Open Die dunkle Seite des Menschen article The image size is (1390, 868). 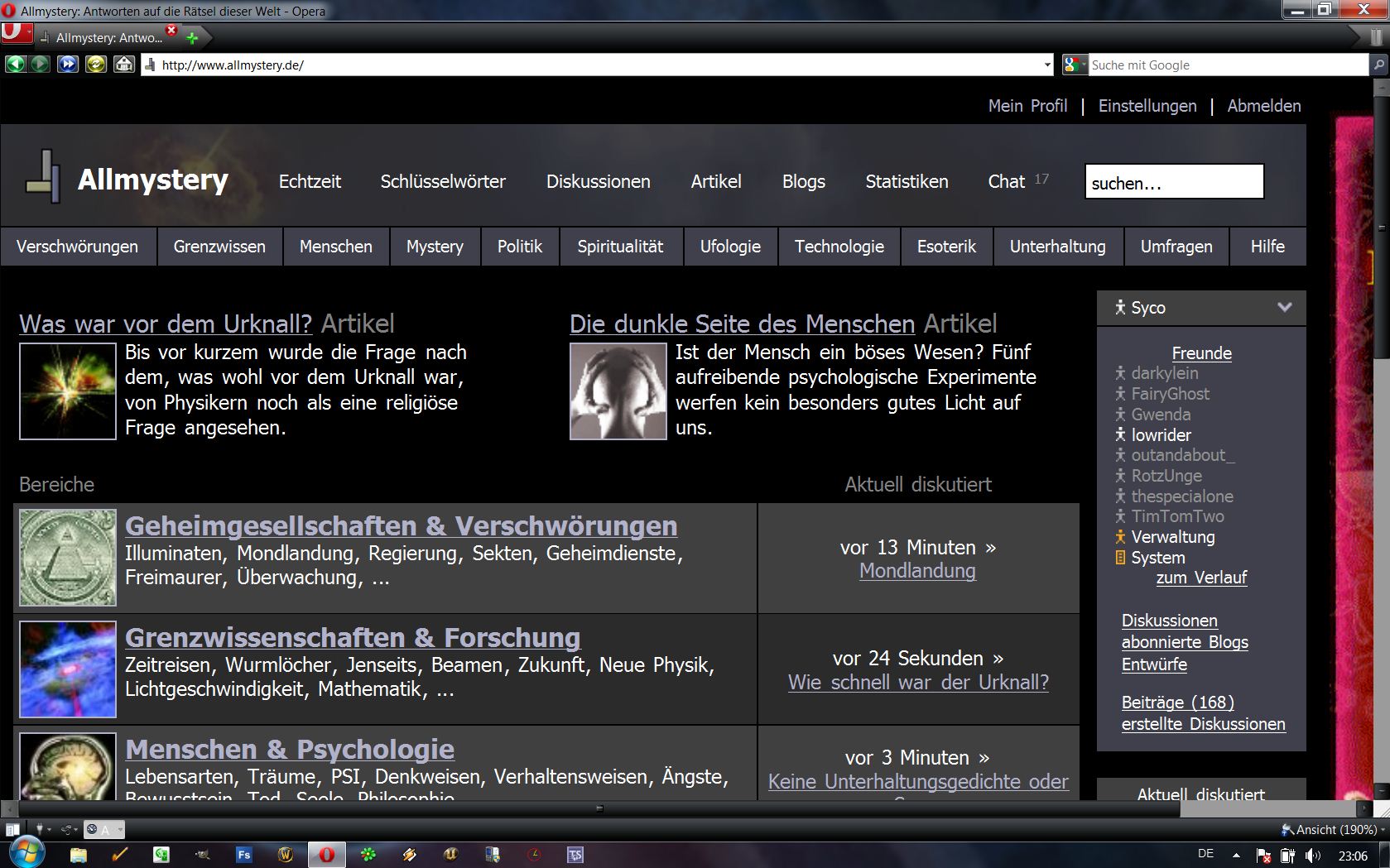(743, 324)
